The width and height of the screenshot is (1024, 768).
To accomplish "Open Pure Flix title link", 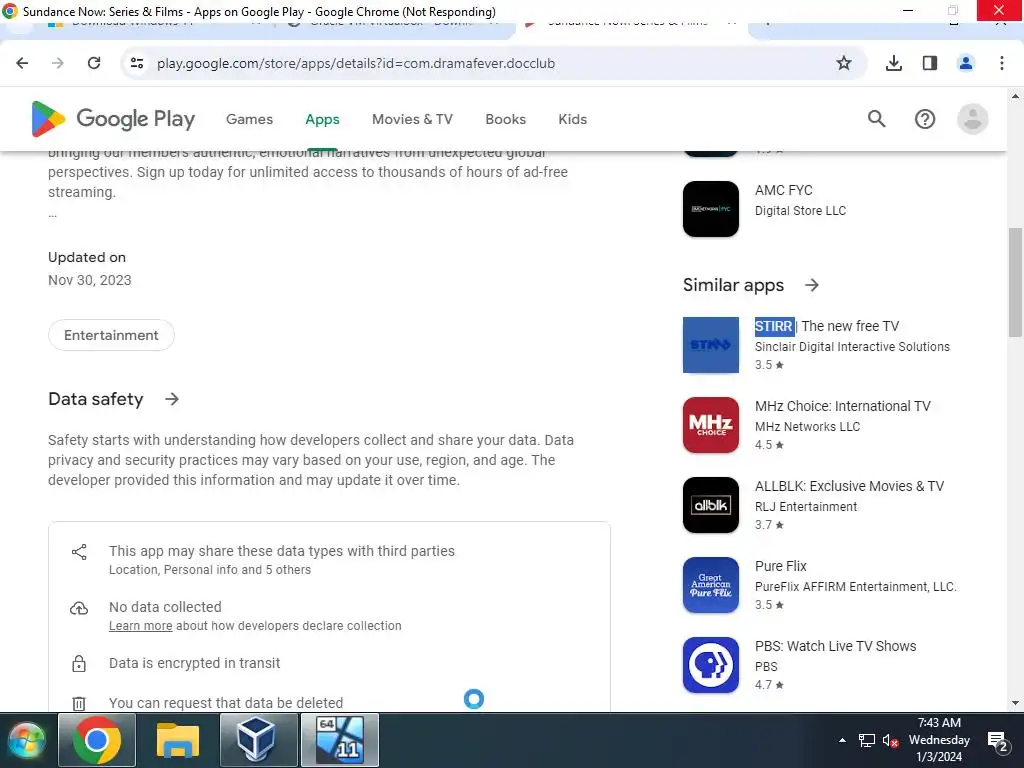I will click(x=780, y=566).
